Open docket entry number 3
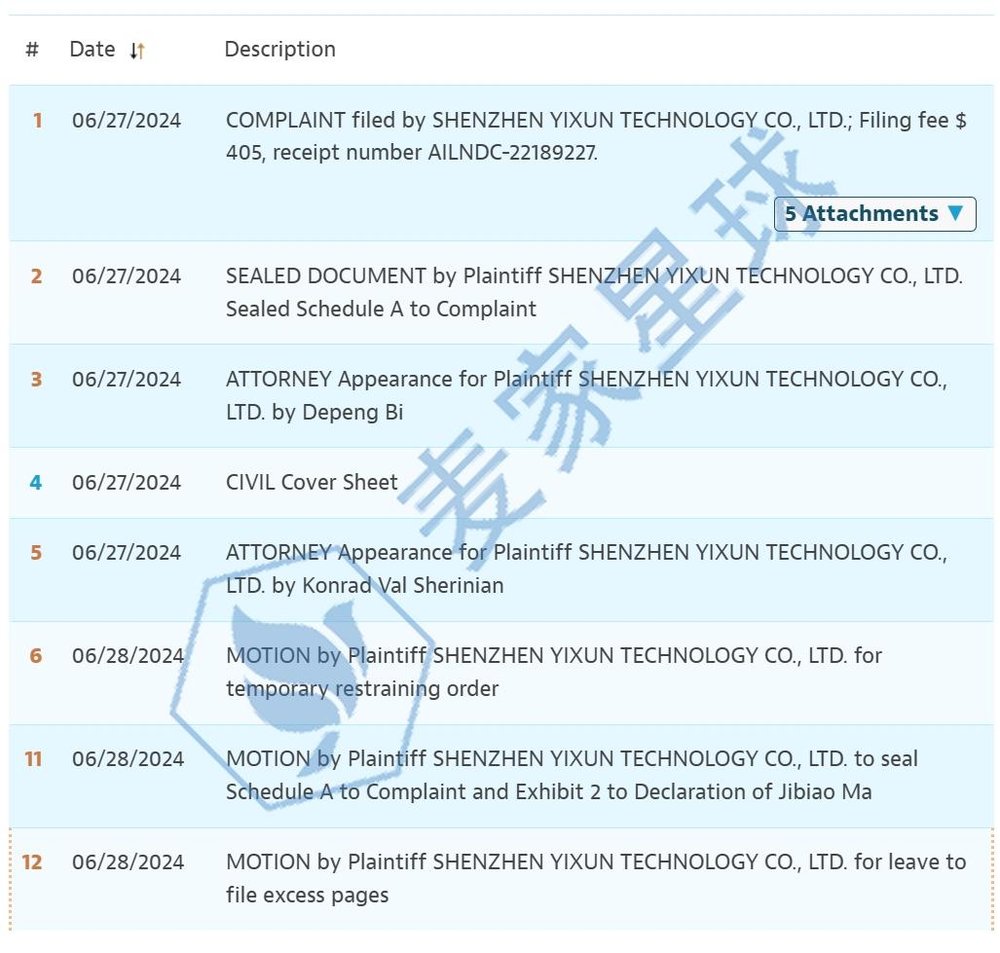 tap(36, 380)
